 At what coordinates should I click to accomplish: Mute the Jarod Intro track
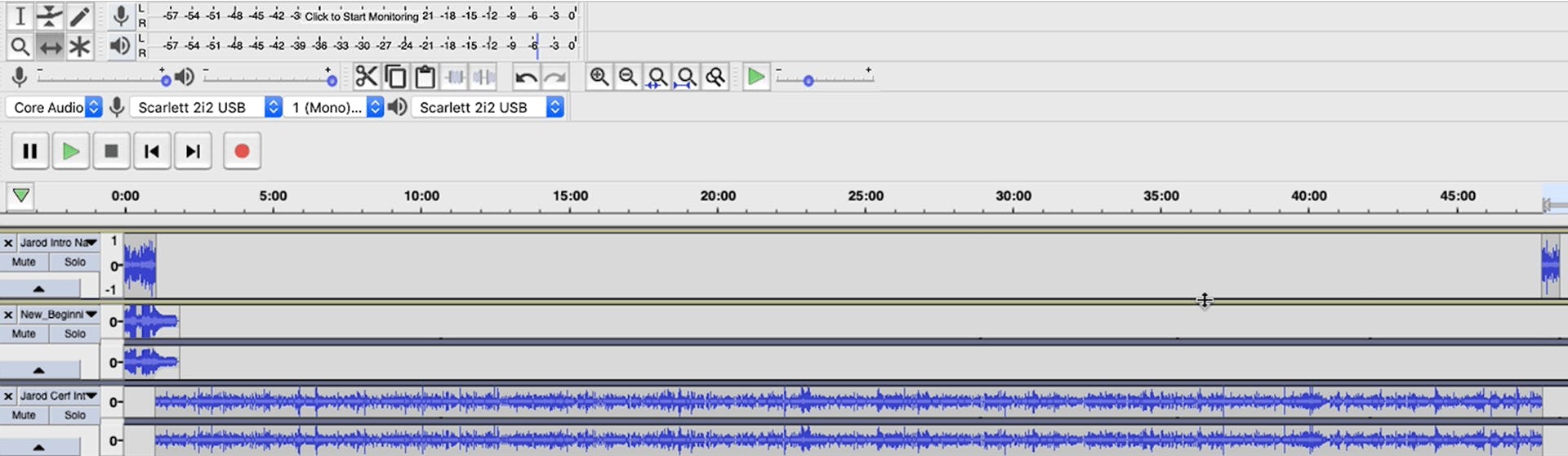pos(24,262)
